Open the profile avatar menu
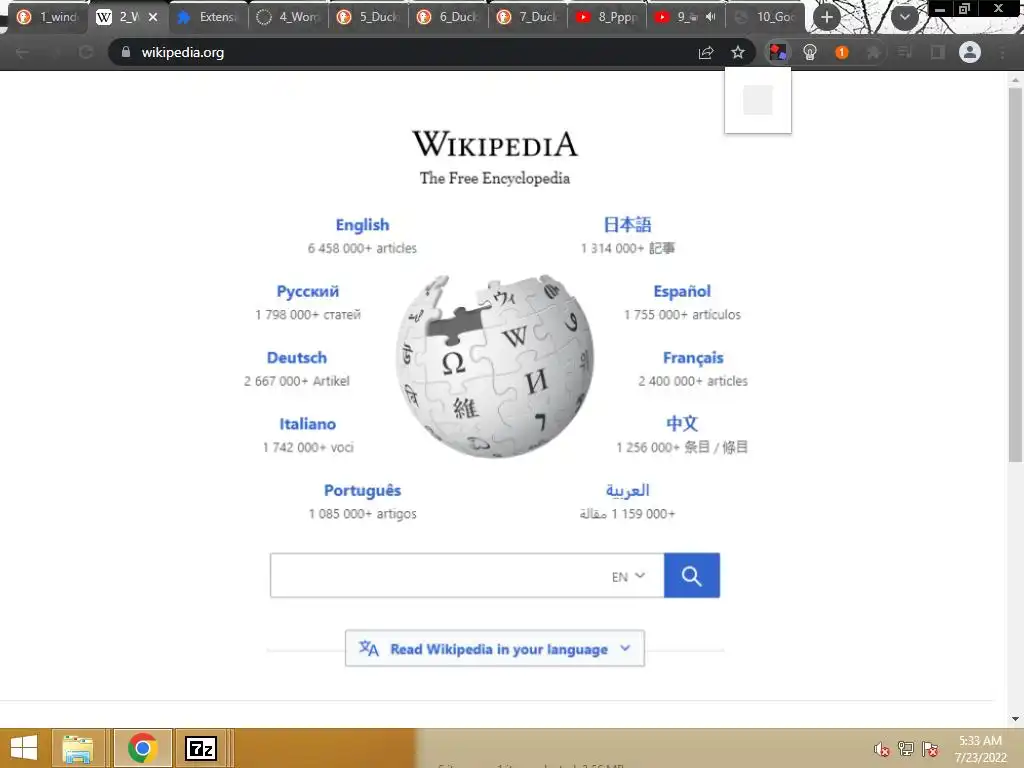The width and height of the screenshot is (1024, 768). click(970, 52)
